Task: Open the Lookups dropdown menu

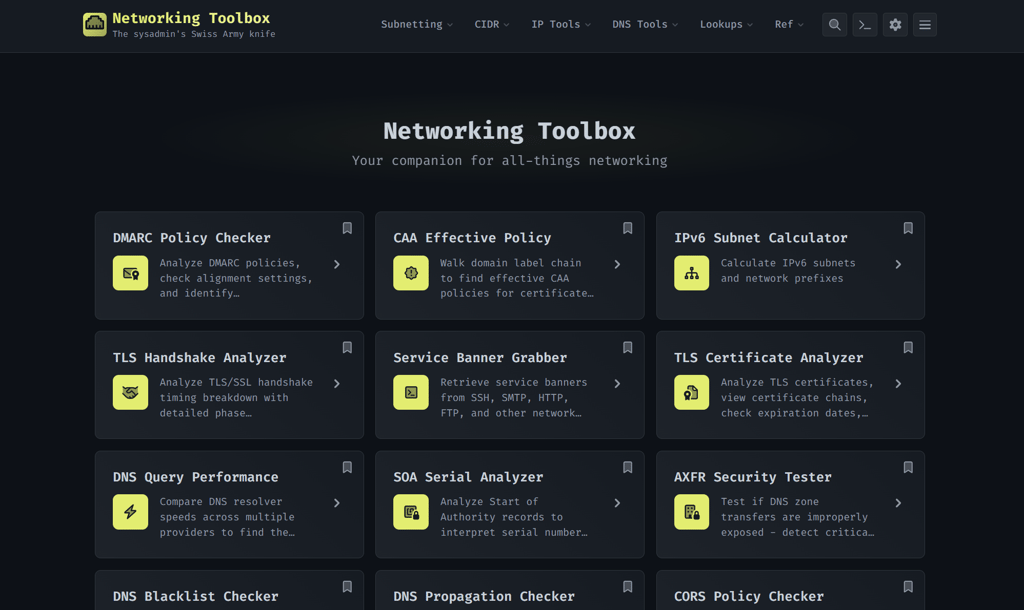Action: click(x=726, y=24)
